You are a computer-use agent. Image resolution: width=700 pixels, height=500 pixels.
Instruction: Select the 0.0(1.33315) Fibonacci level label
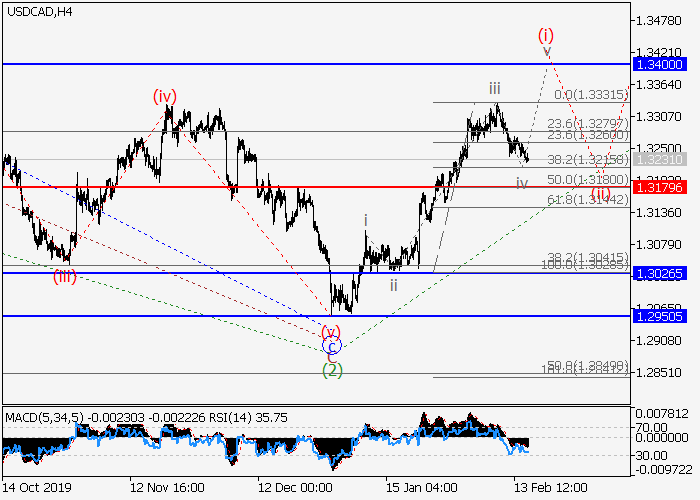coord(594,95)
